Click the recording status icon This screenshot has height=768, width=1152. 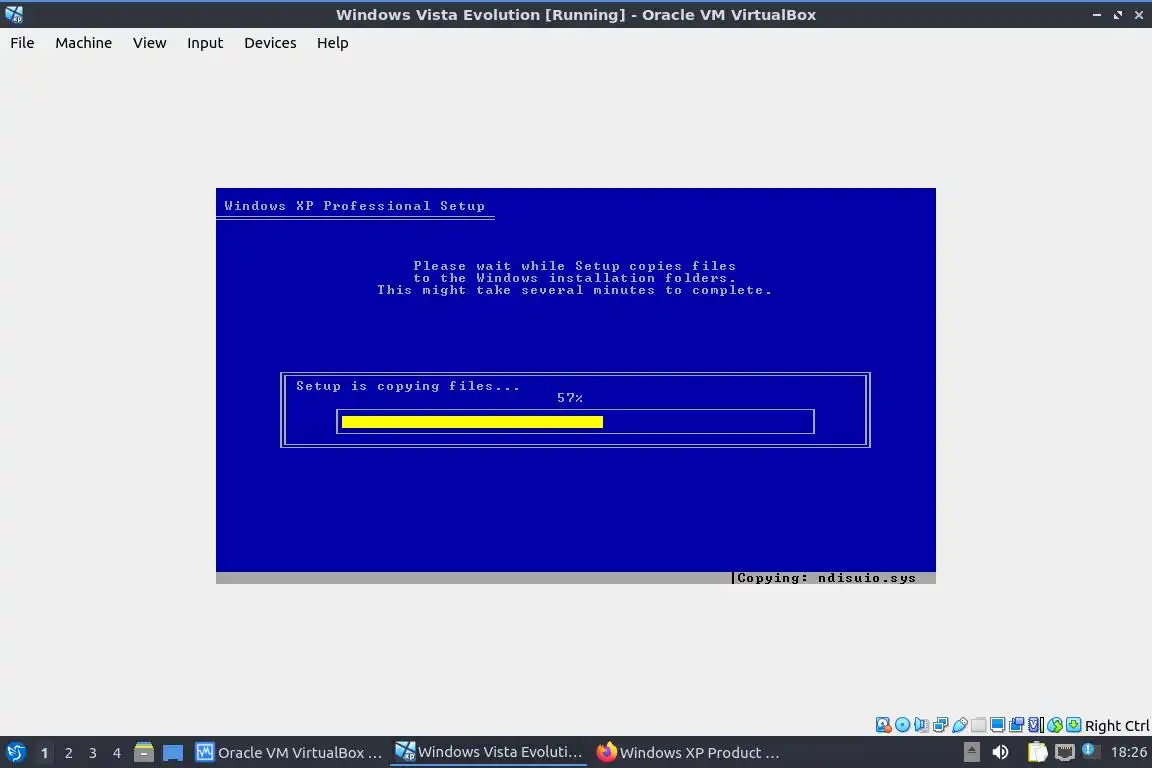click(x=1017, y=725)
